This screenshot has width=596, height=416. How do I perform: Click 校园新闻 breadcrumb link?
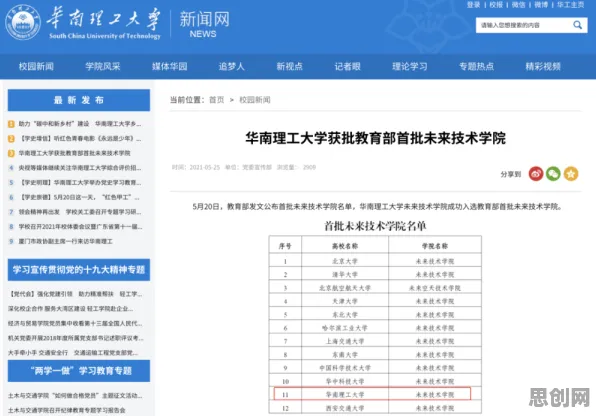tap(255, 100)
